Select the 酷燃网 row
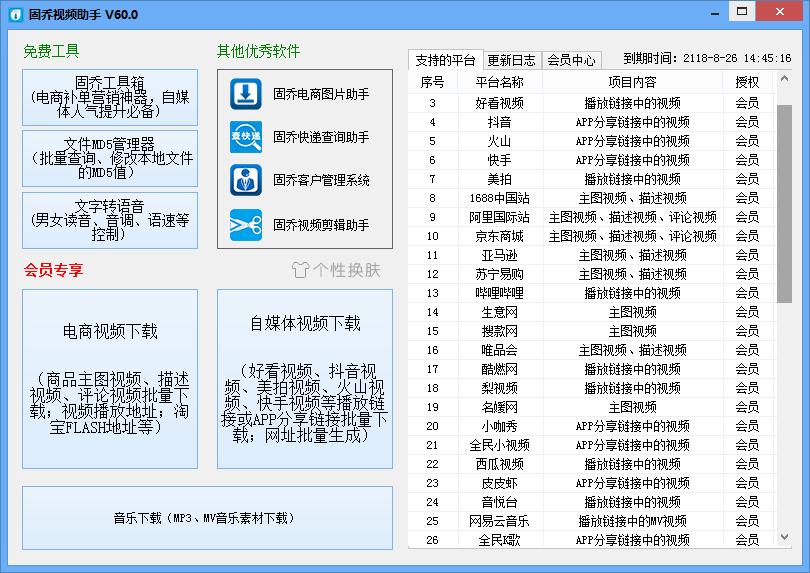Screen dimensions: 810x573 (x=591, y=369)
